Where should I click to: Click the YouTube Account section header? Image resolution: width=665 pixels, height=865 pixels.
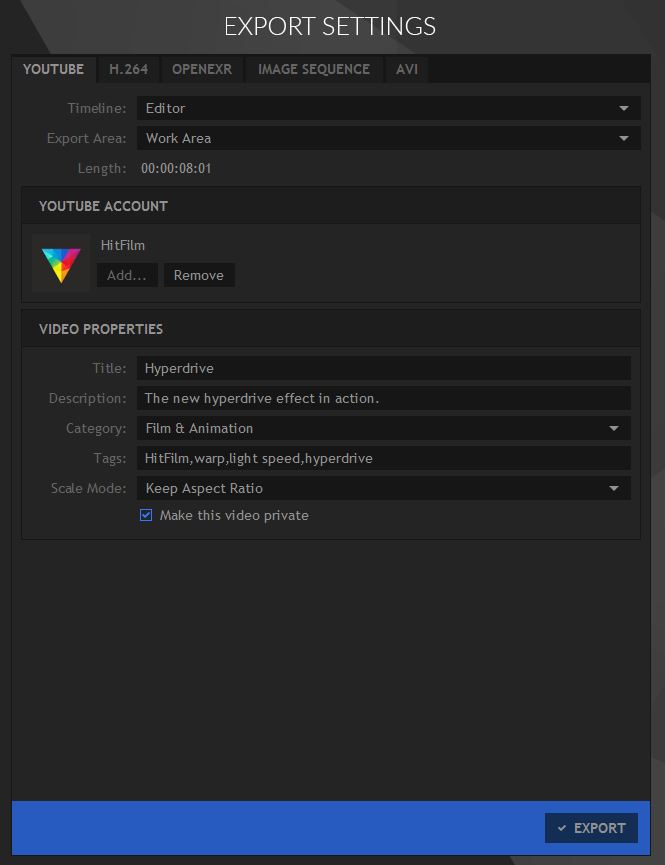(x=331, y=206)
